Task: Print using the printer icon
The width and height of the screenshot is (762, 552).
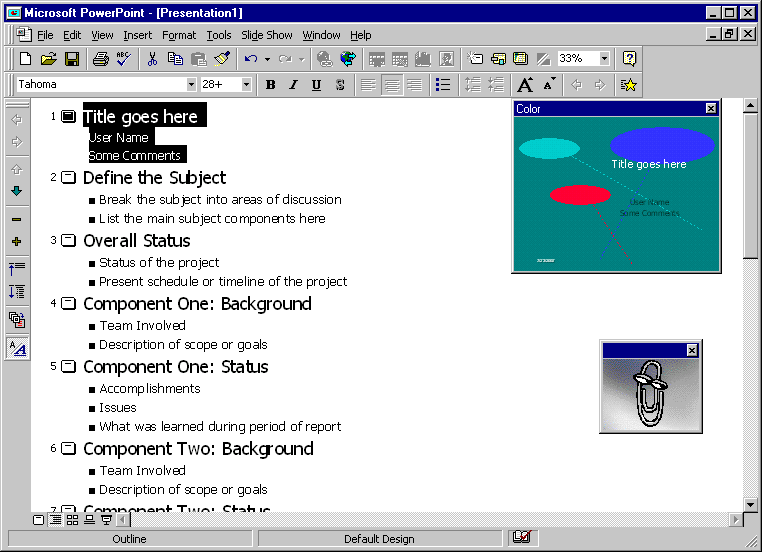Action: pyautogui.click(x=101, y=59)
